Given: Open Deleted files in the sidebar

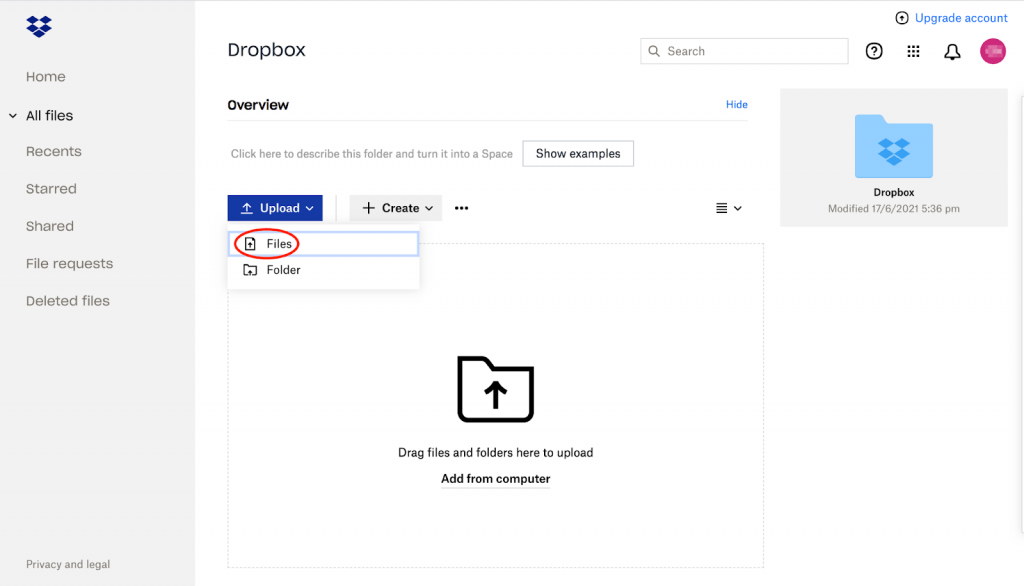Looking at the screenshot, I should (68, 301).
